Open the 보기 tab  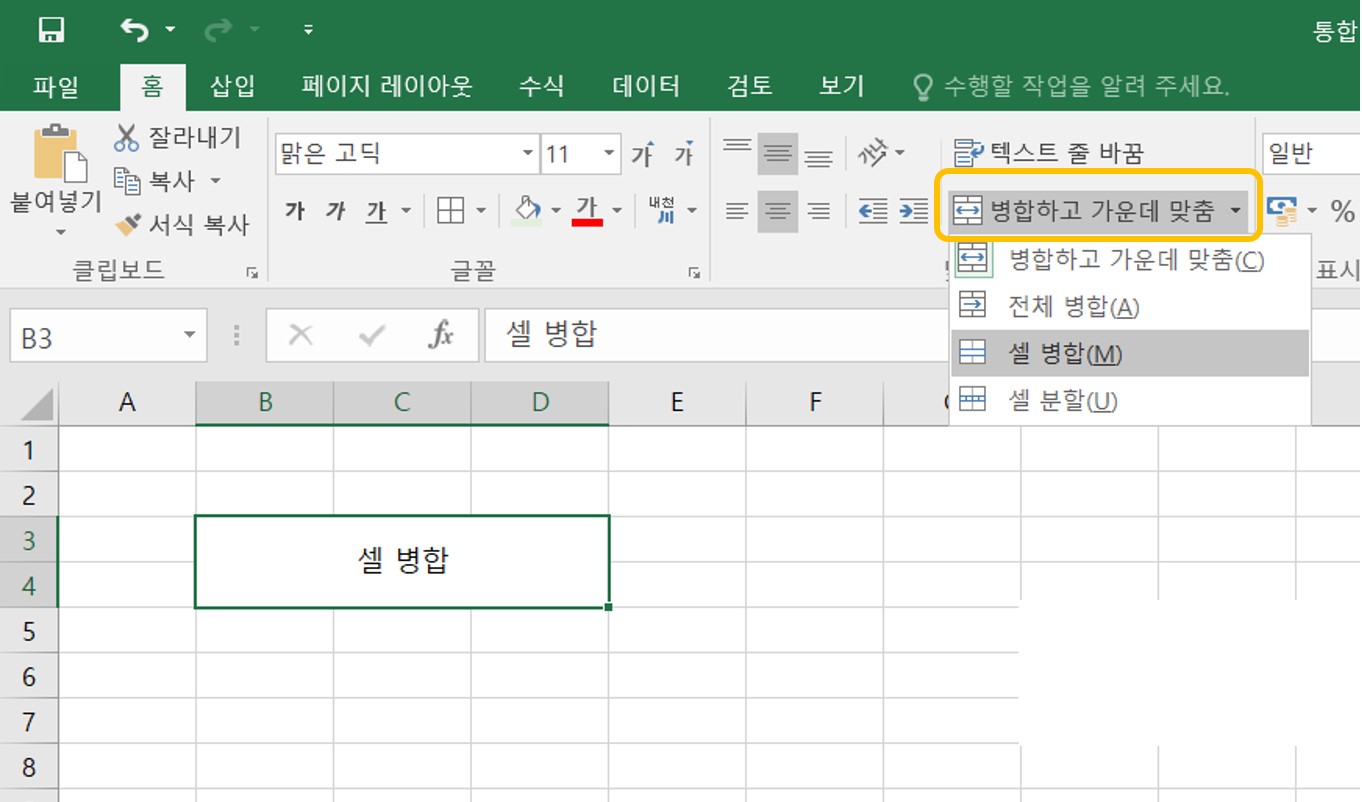[841, 86]
